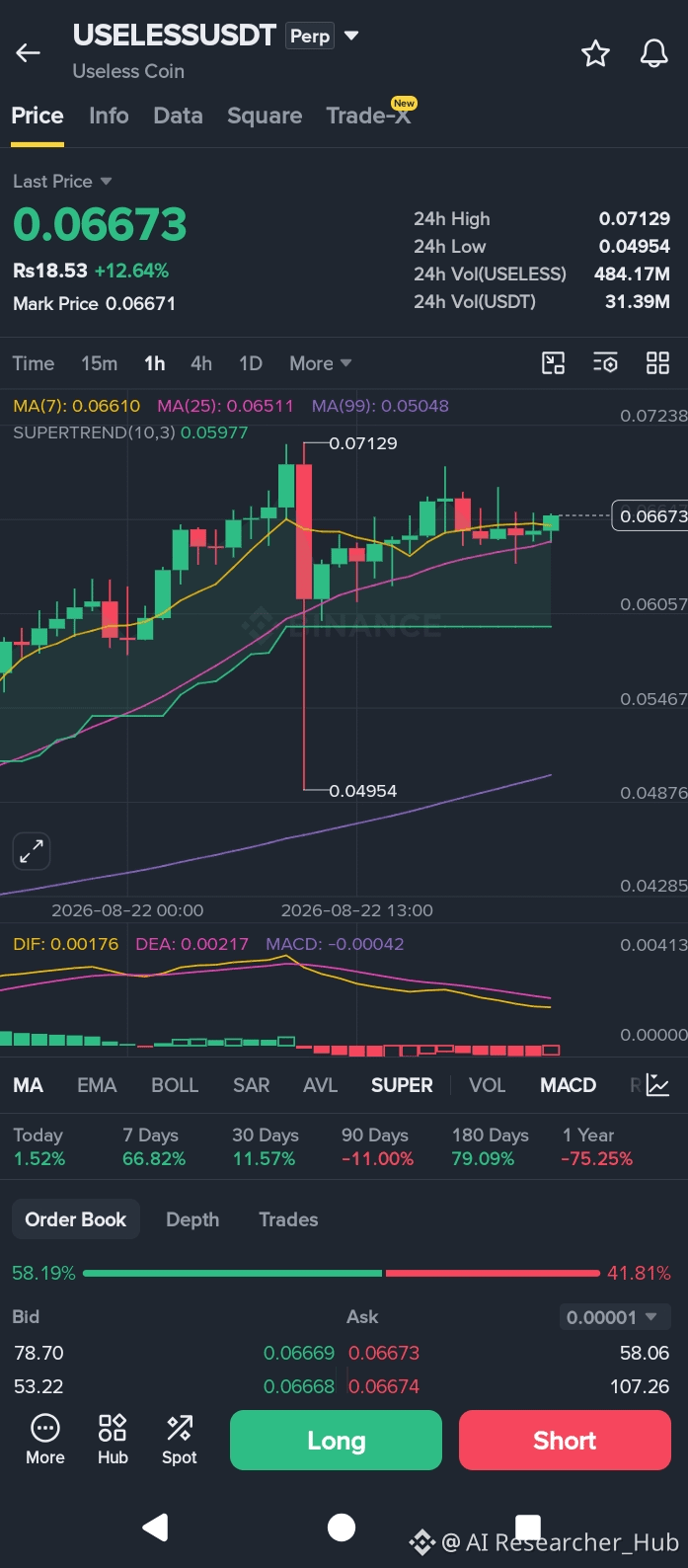Select the Order Book tab
This screenshot has height=1568, width=688.
tap(76, 1219)
